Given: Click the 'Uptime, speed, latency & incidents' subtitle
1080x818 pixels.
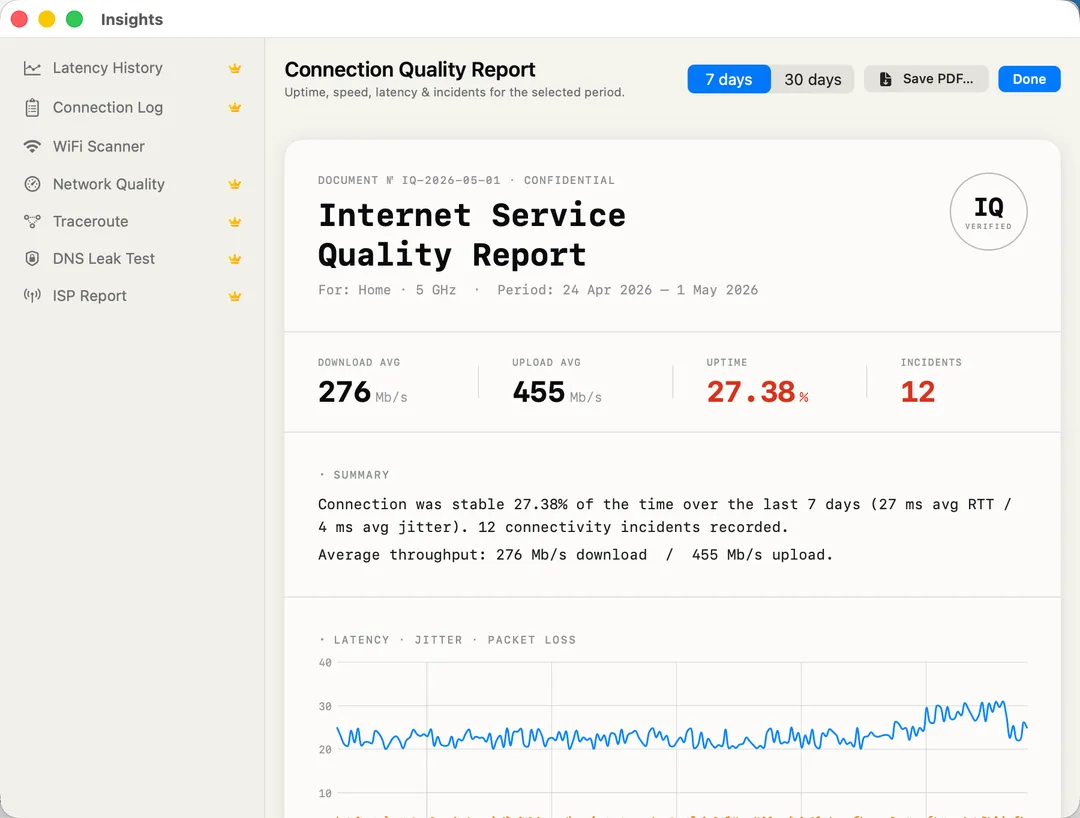Looking at the screenshot, I should pos(455,92).
